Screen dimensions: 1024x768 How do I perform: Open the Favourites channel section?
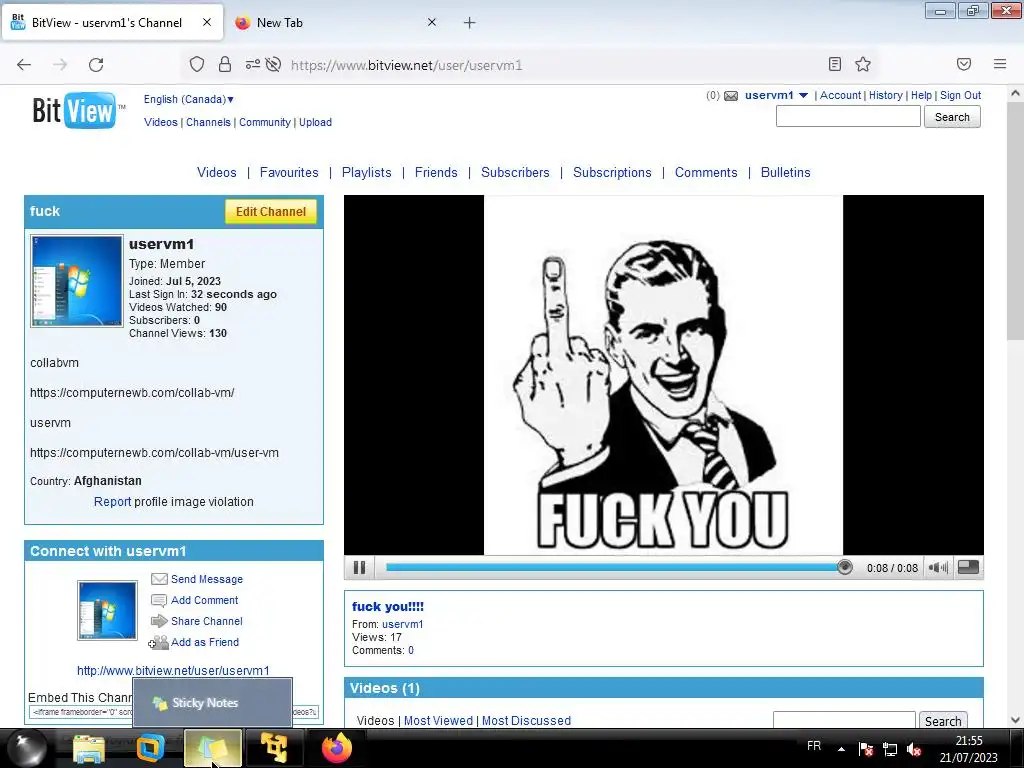tap(289, 172)
